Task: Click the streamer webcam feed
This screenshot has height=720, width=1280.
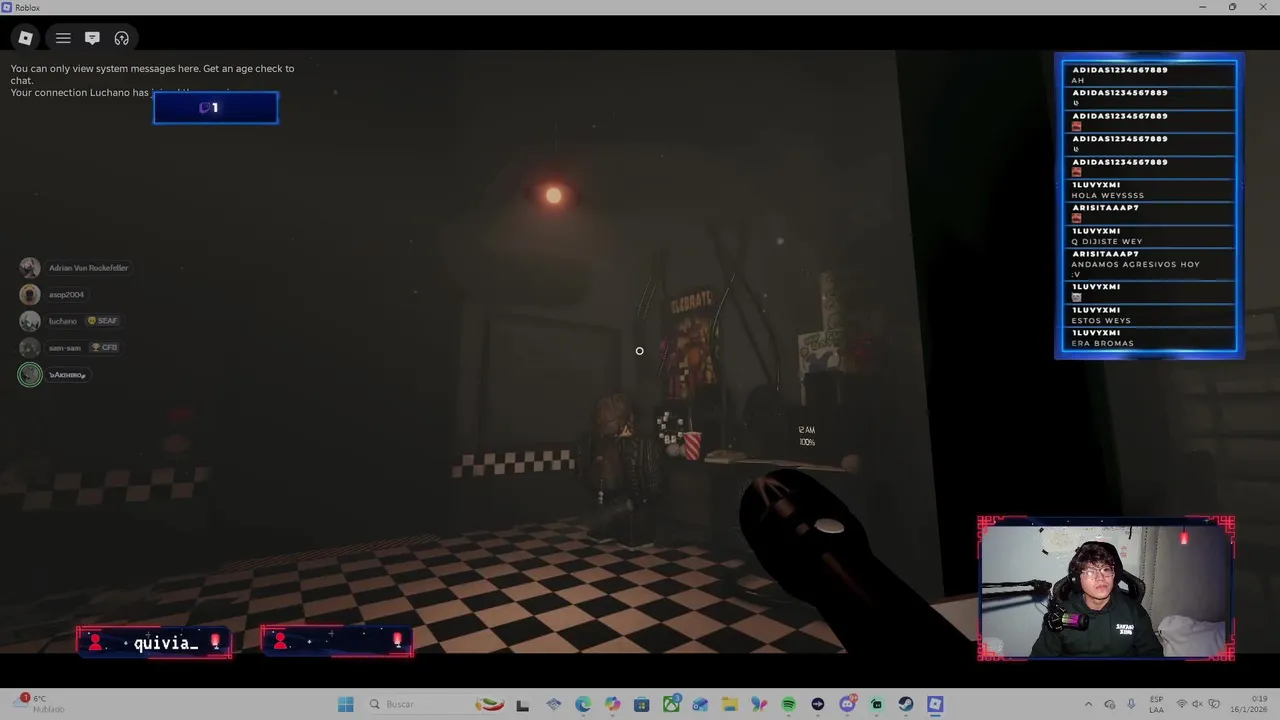Action: pyautogui.click(x=1106, y=590)
